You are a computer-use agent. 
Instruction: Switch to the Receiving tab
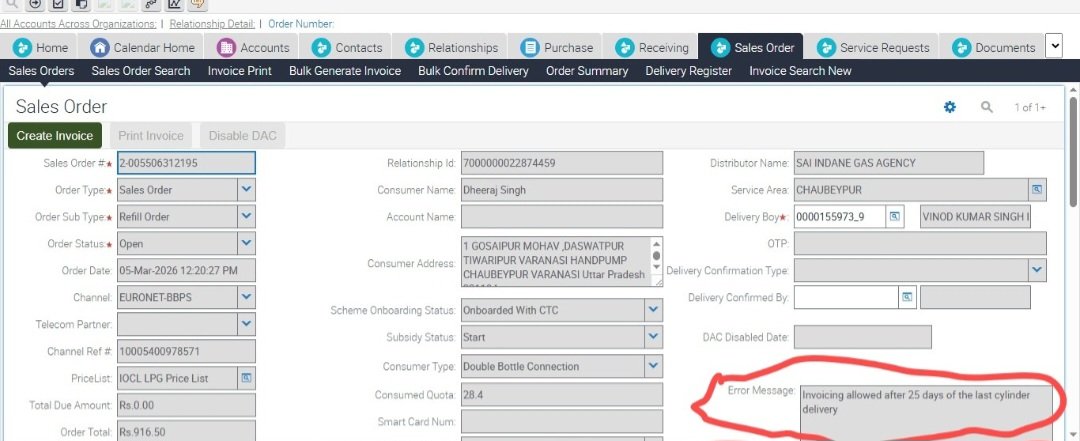(652, 48)
